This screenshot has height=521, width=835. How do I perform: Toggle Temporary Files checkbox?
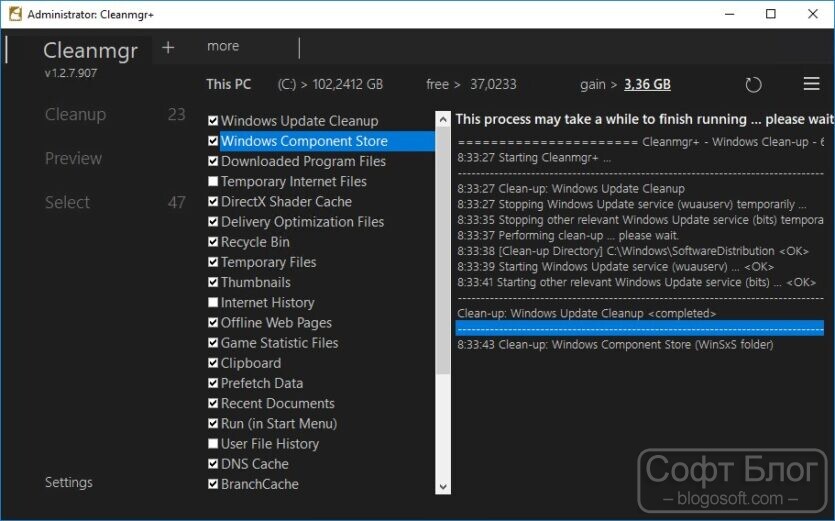pyautogui.click(x=213, y=262)
